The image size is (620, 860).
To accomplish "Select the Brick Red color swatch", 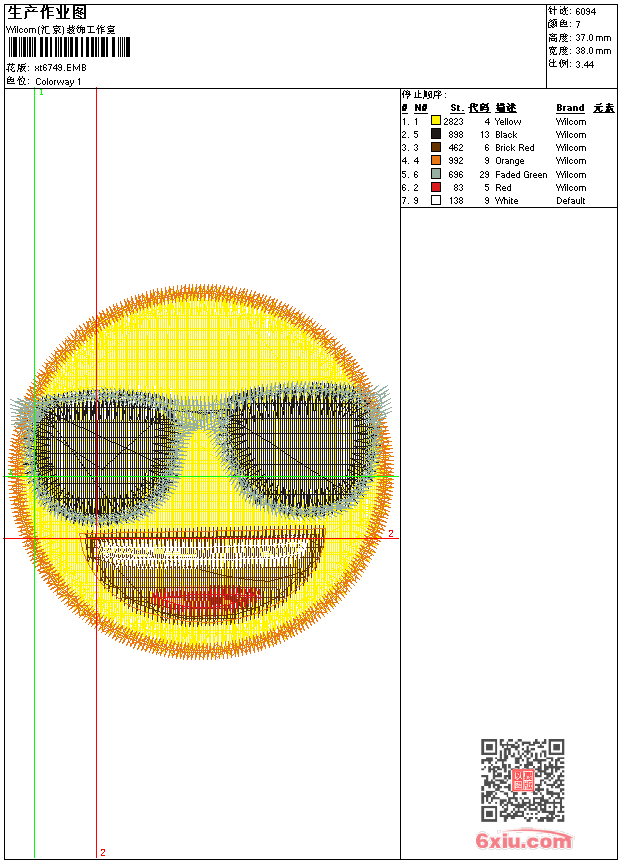I will pos(436,147).
